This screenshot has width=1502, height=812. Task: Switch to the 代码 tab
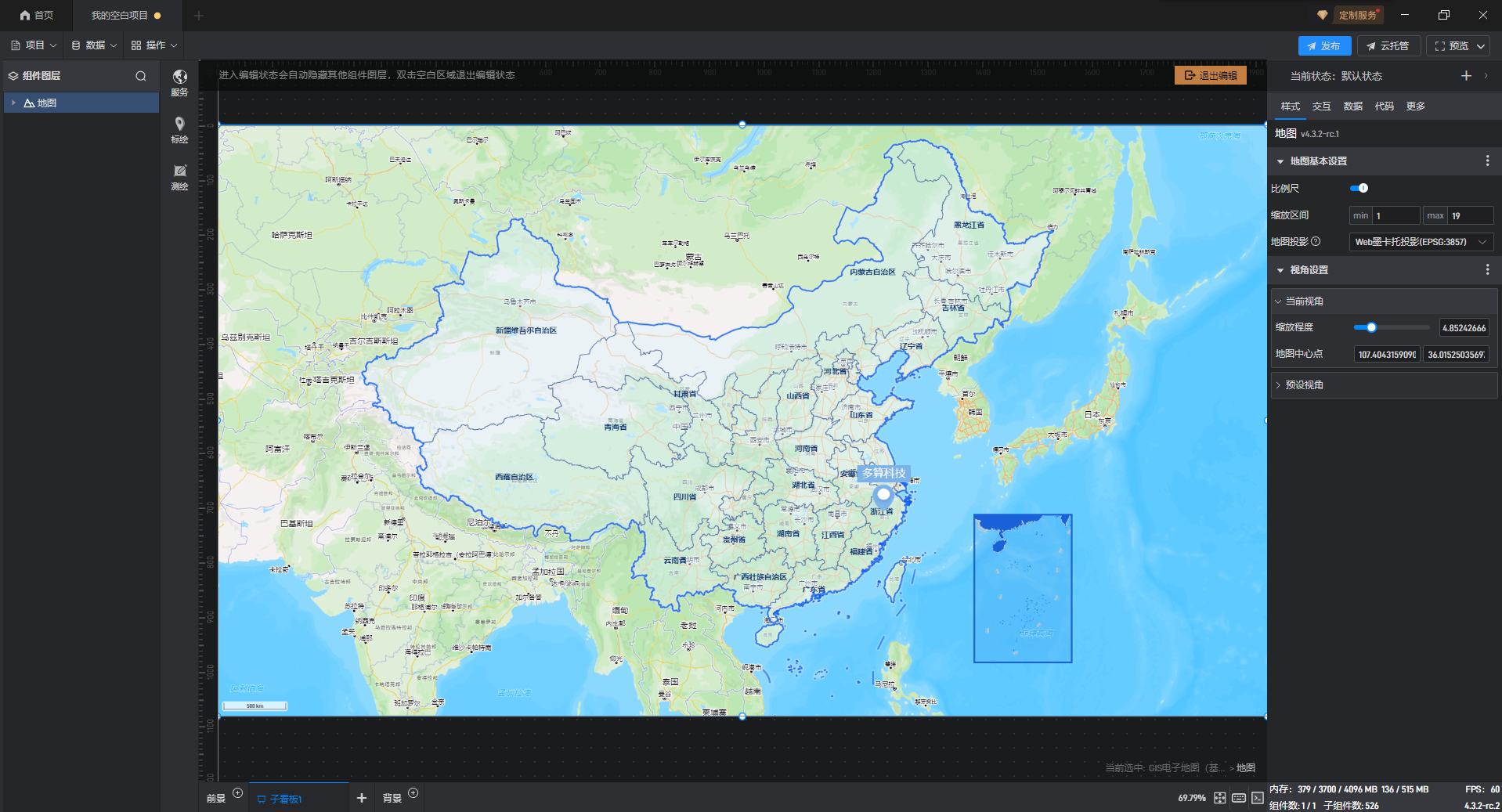[x=1385, y=106]
